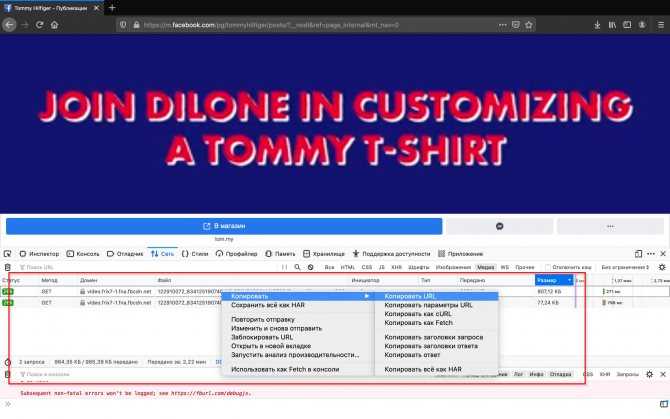Toggle the HTML network filter
Image resolution: width=670 pixels, height=419 pixels.
click(347, 267)
